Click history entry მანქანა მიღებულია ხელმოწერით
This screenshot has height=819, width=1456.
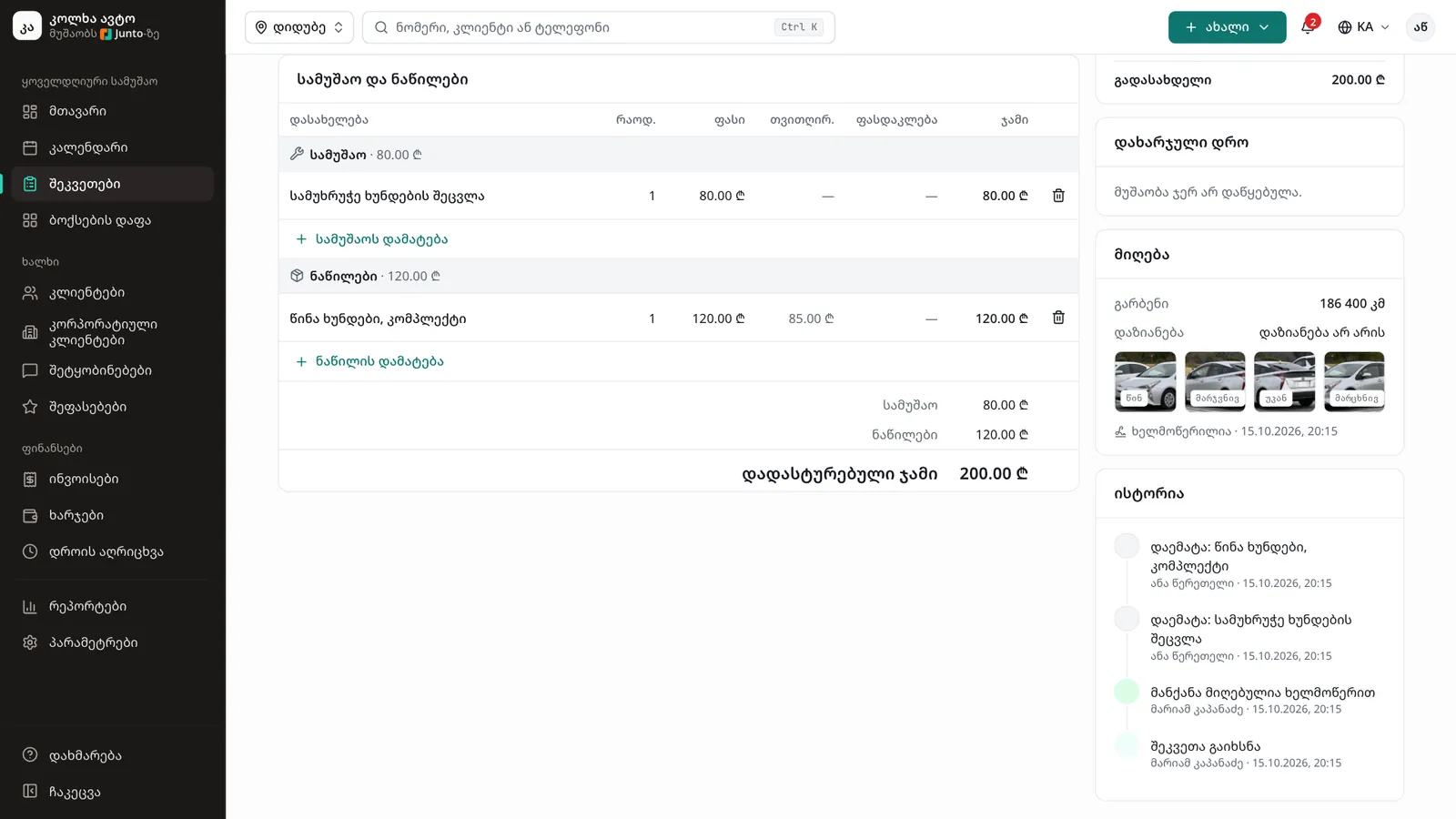pyautogui.click(x=1262, y=693)
